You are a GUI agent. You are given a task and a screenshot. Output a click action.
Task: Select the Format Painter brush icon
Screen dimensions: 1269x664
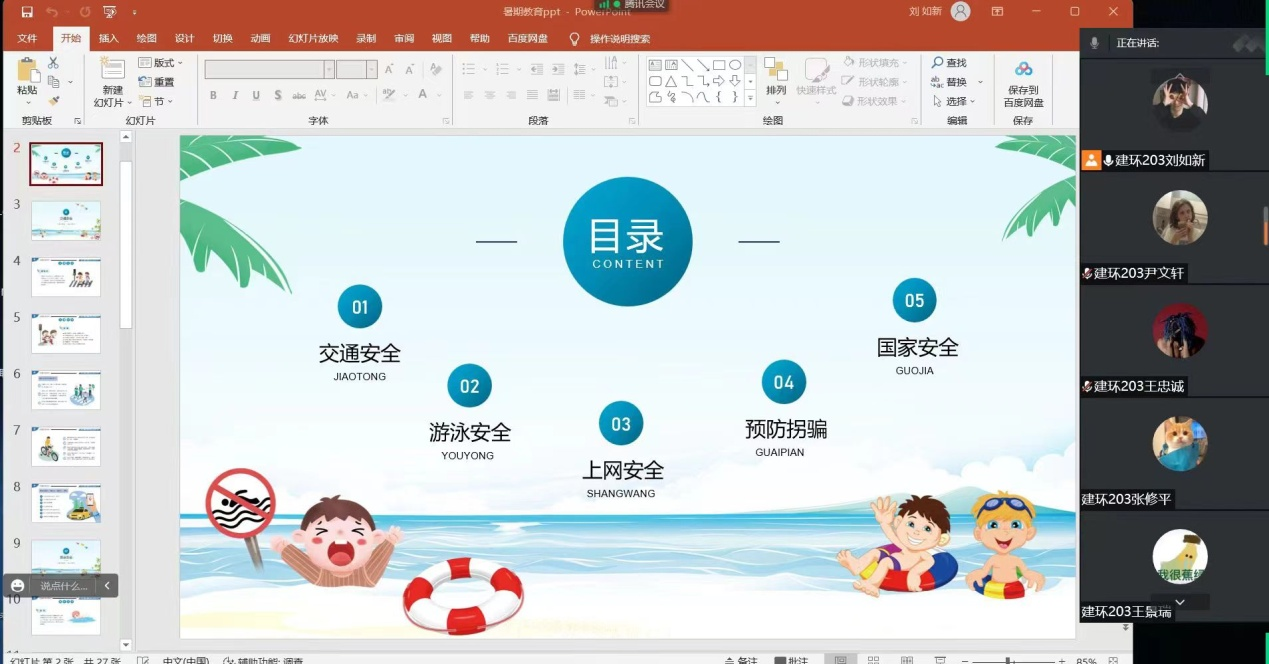[x=53, y=101]
